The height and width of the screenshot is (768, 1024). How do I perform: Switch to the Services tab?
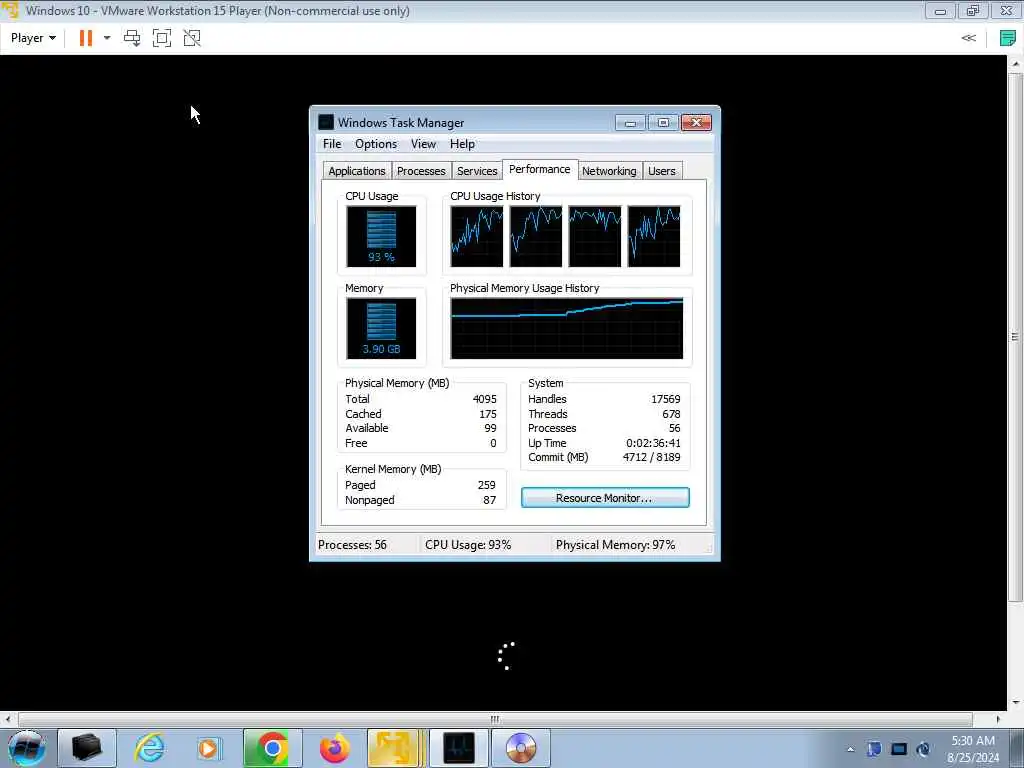click(x=477, y=171)
